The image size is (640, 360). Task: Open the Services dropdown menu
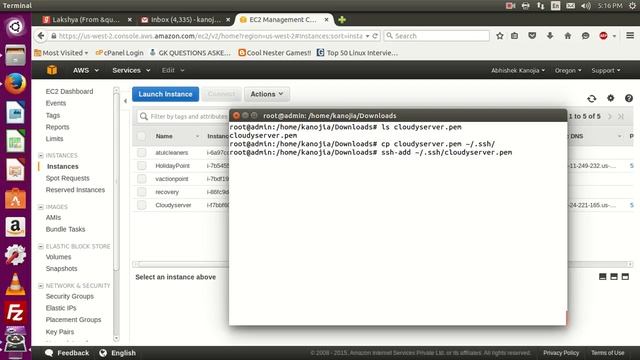click(x=131, y=70)
